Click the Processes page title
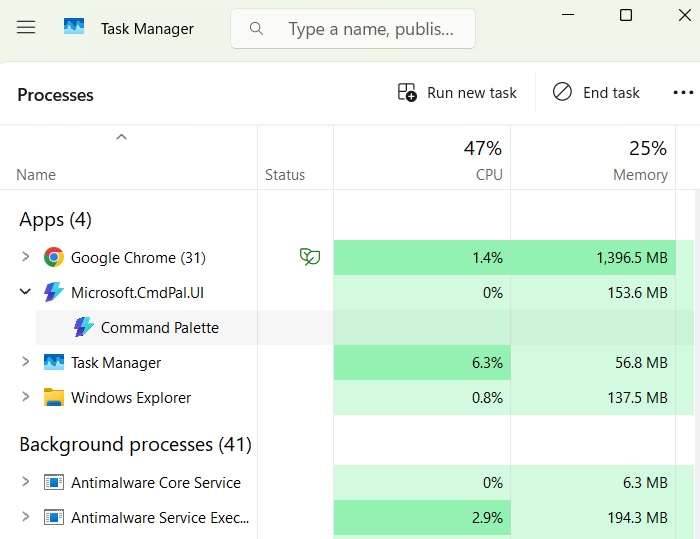 tap(55, 95)
